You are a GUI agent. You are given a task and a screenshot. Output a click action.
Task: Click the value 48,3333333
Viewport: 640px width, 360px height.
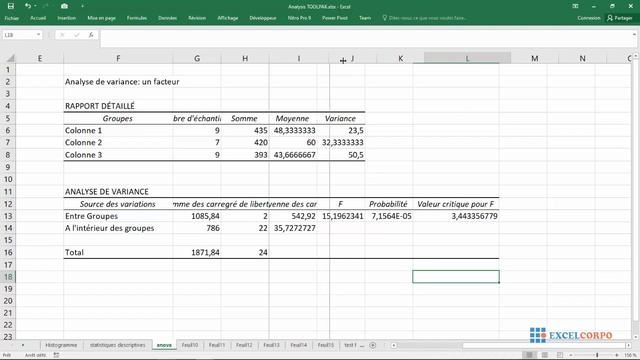point(294,130)
